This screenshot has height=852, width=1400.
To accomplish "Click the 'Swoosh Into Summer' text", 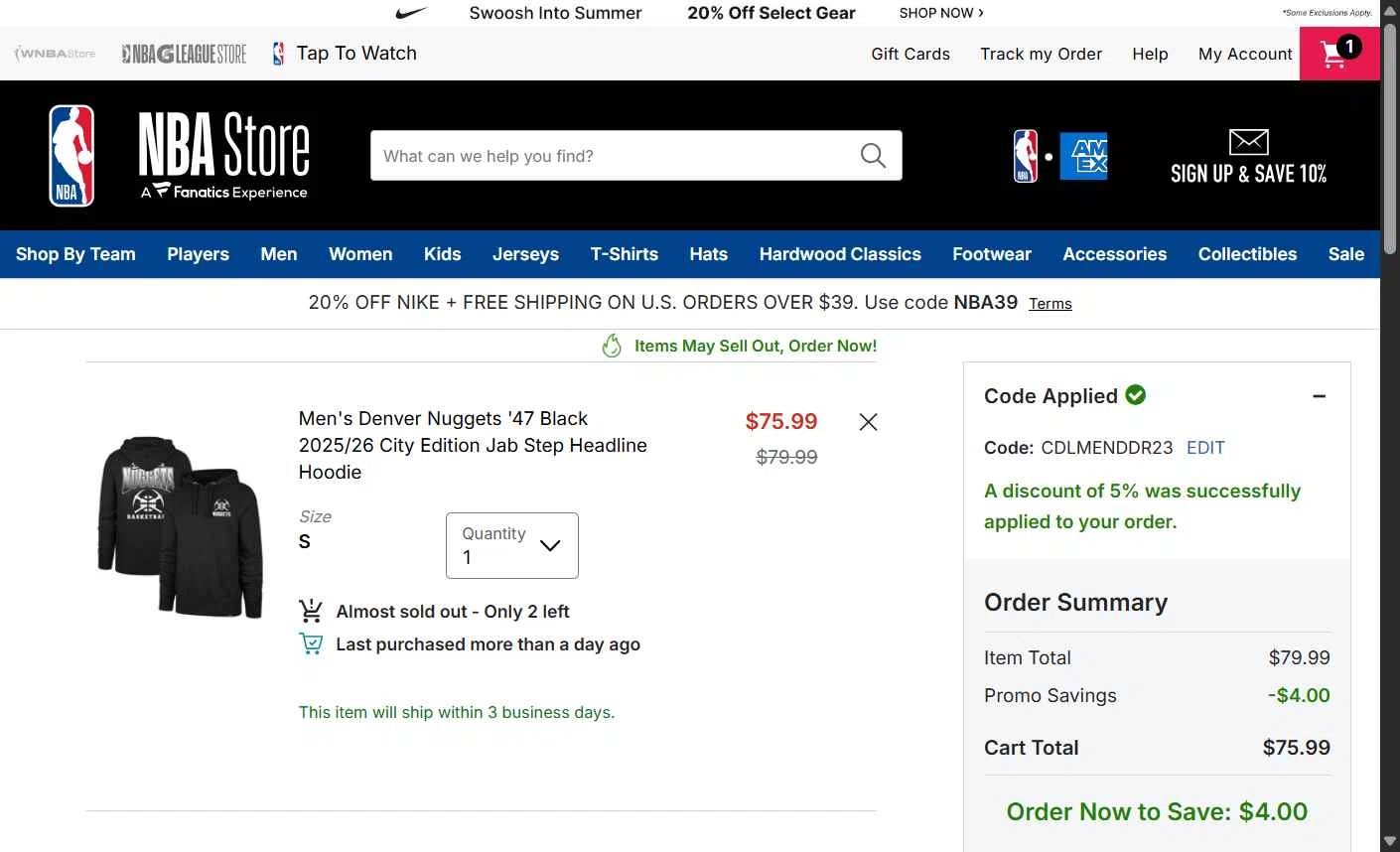I will [x=555, y=13].
